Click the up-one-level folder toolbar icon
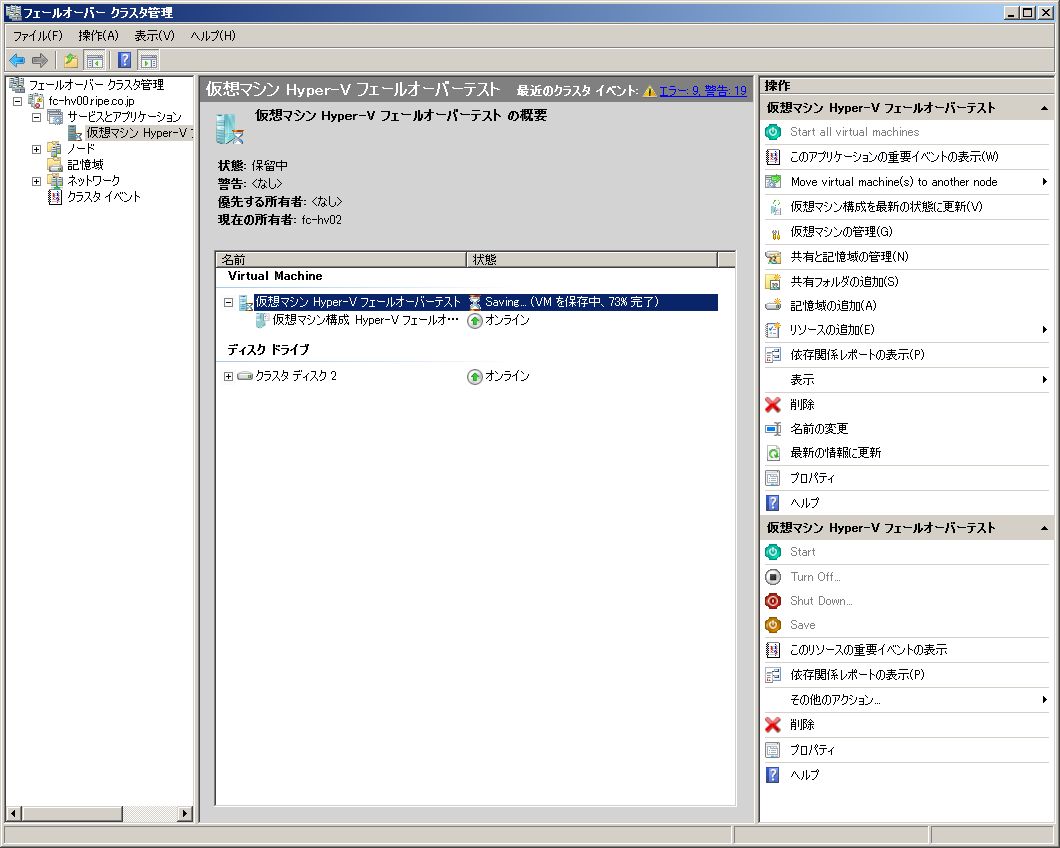Image resolution: width=1060 pixels, height=848 pixels. tap(71, 60)
